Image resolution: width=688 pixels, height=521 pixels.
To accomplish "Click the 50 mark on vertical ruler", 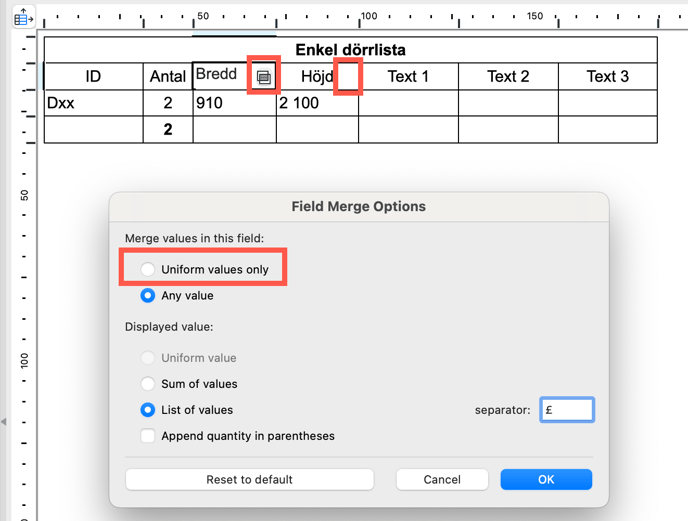I will (x=24, y=195).
